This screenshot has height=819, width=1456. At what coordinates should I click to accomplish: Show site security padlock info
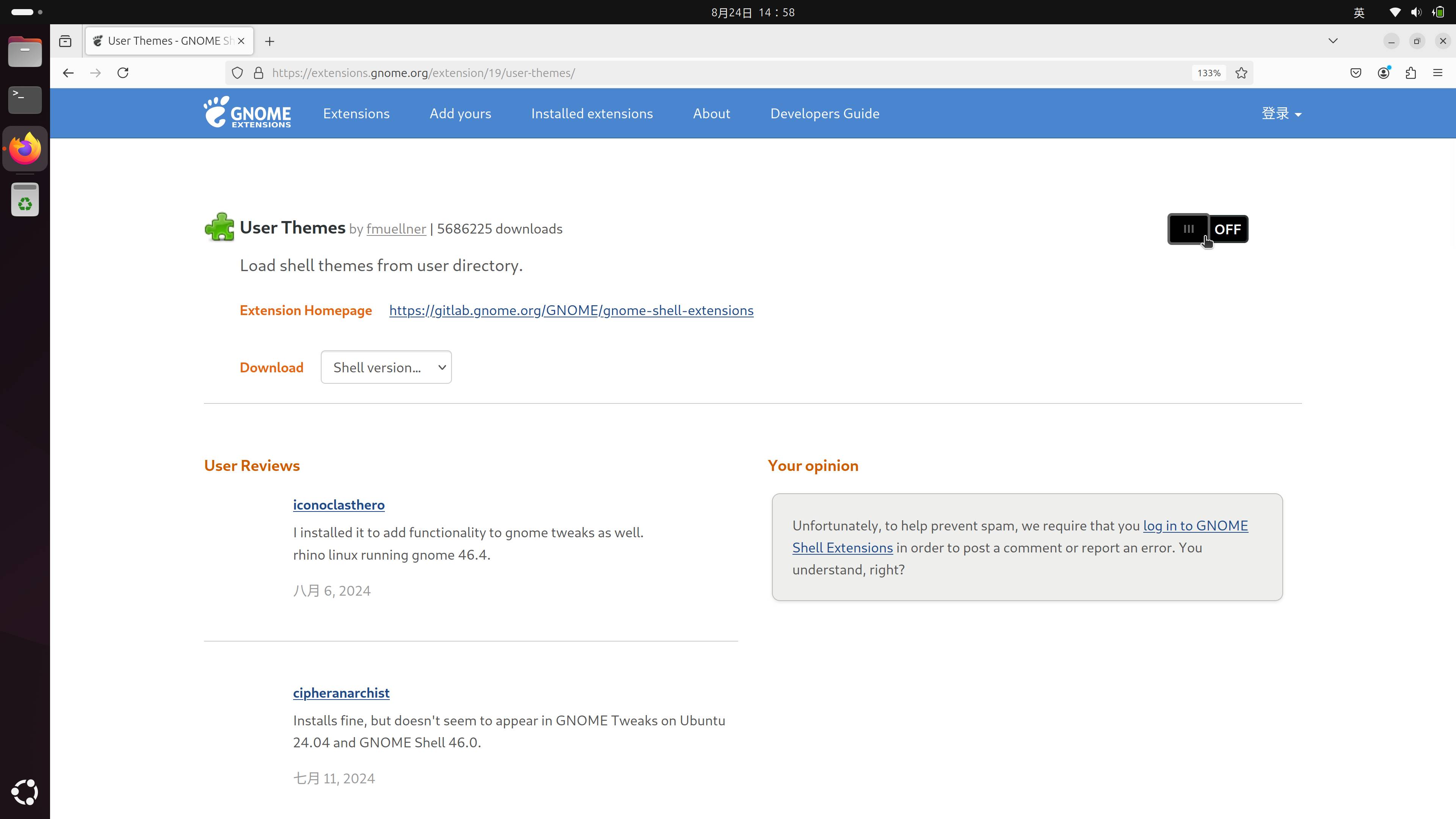tap(259, 73)
